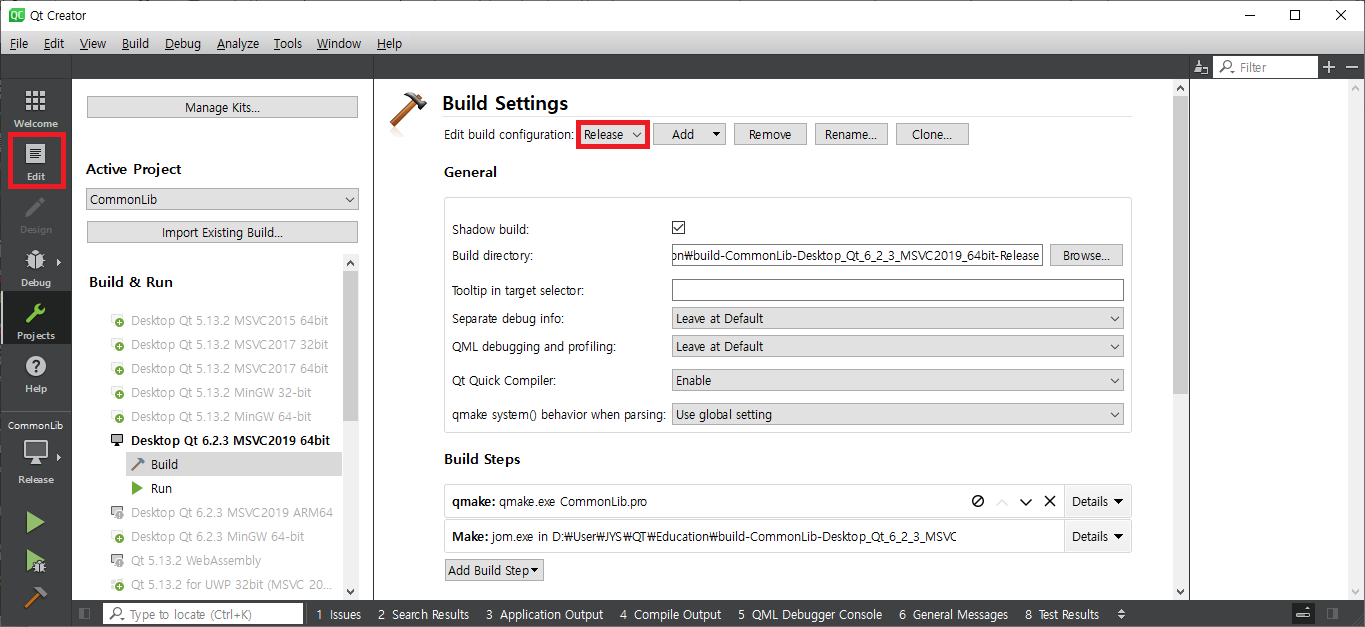Move qmake step down

pyautogui.click(x=1026, y=501)
